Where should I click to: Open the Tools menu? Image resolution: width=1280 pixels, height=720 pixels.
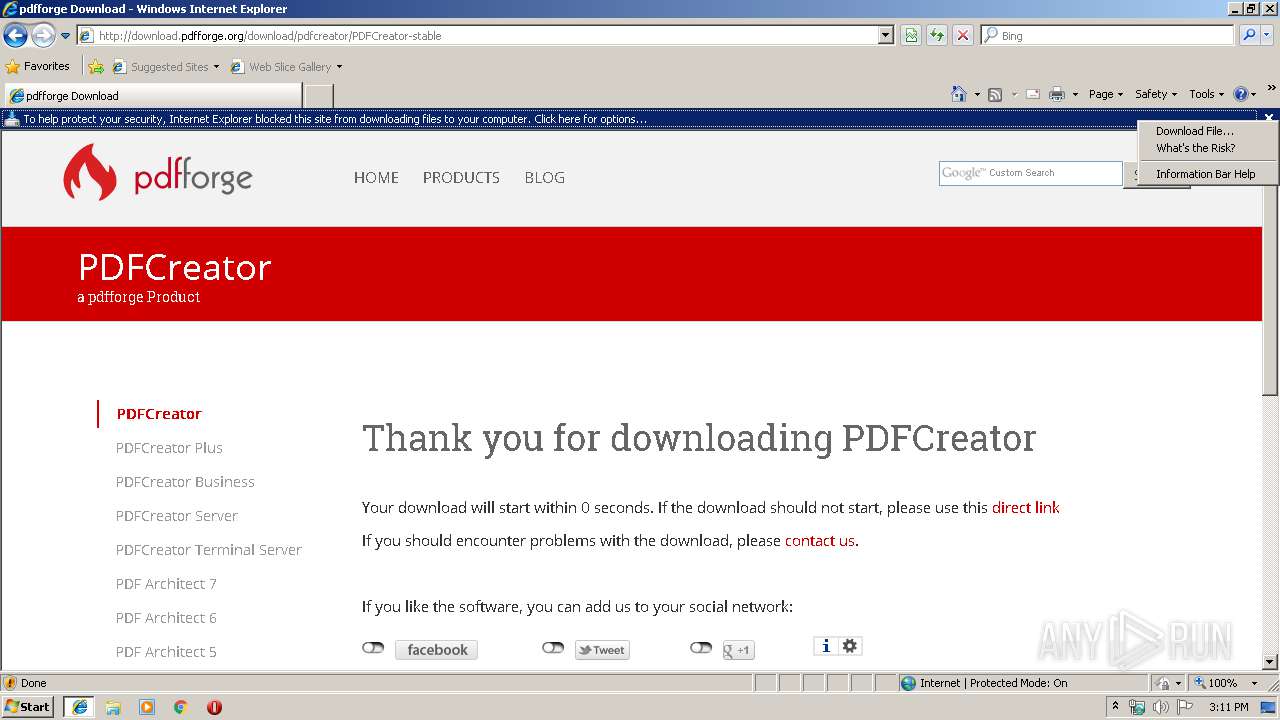click(x=1207, y=94)
